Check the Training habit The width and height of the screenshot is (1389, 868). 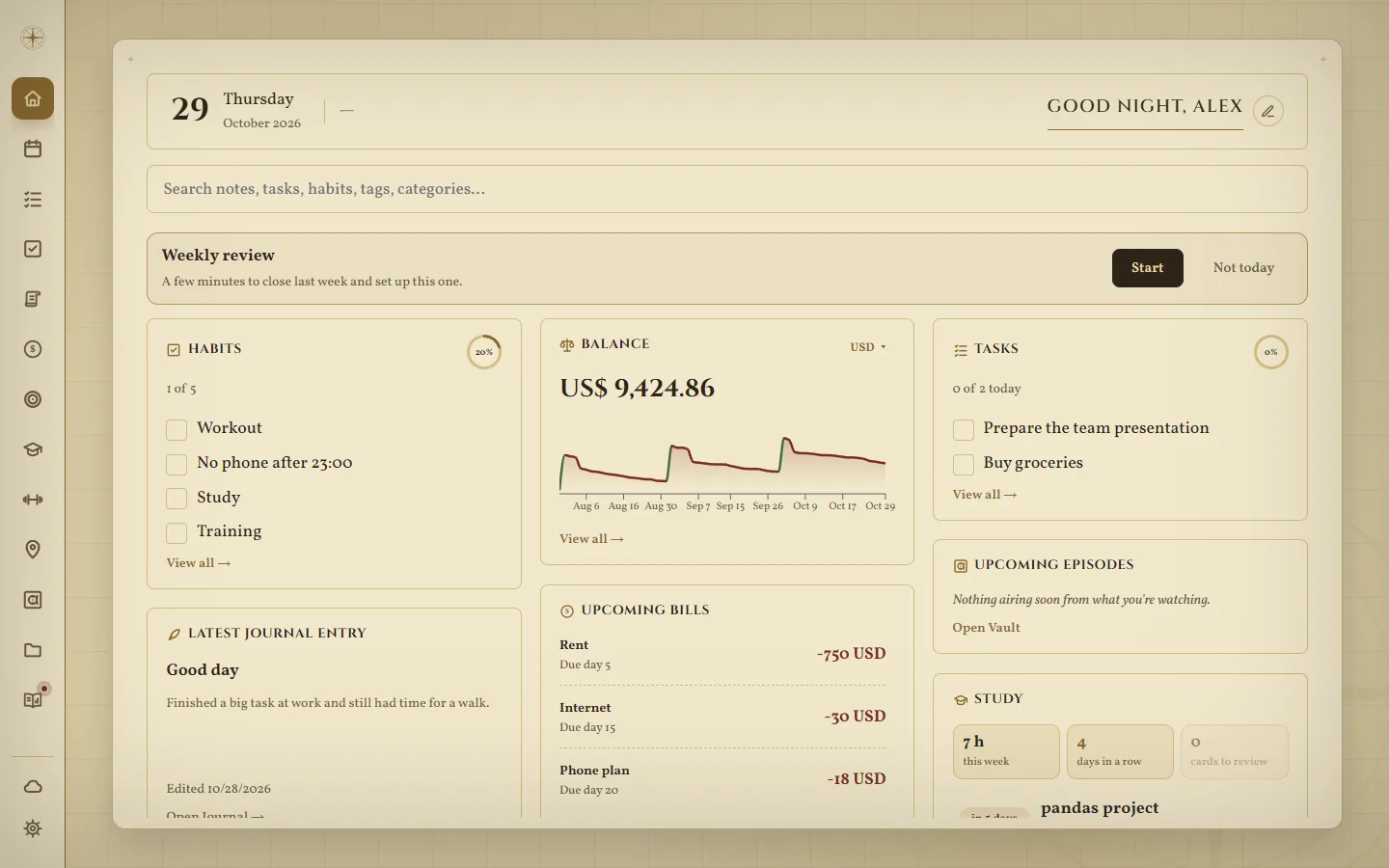[x=177, y=532]
